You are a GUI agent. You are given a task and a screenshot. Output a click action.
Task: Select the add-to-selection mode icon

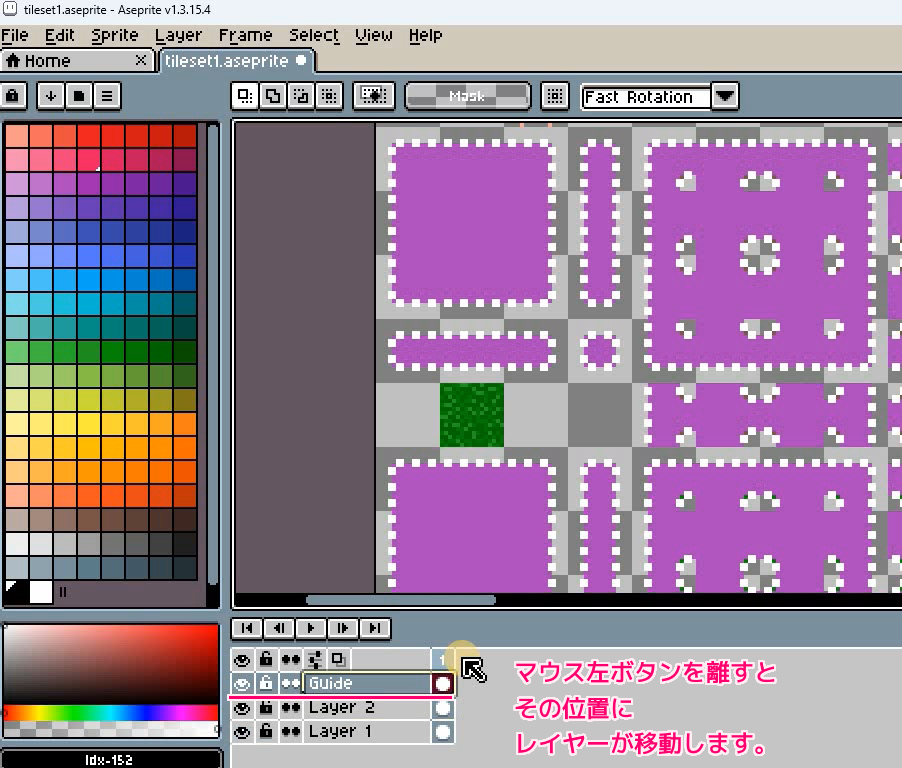271,96
